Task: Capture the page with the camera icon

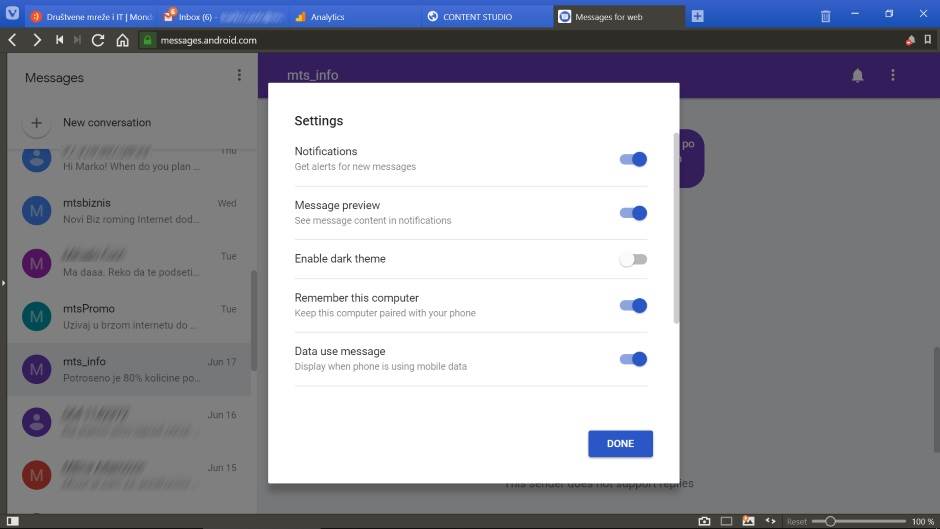Action: (704, 521)
